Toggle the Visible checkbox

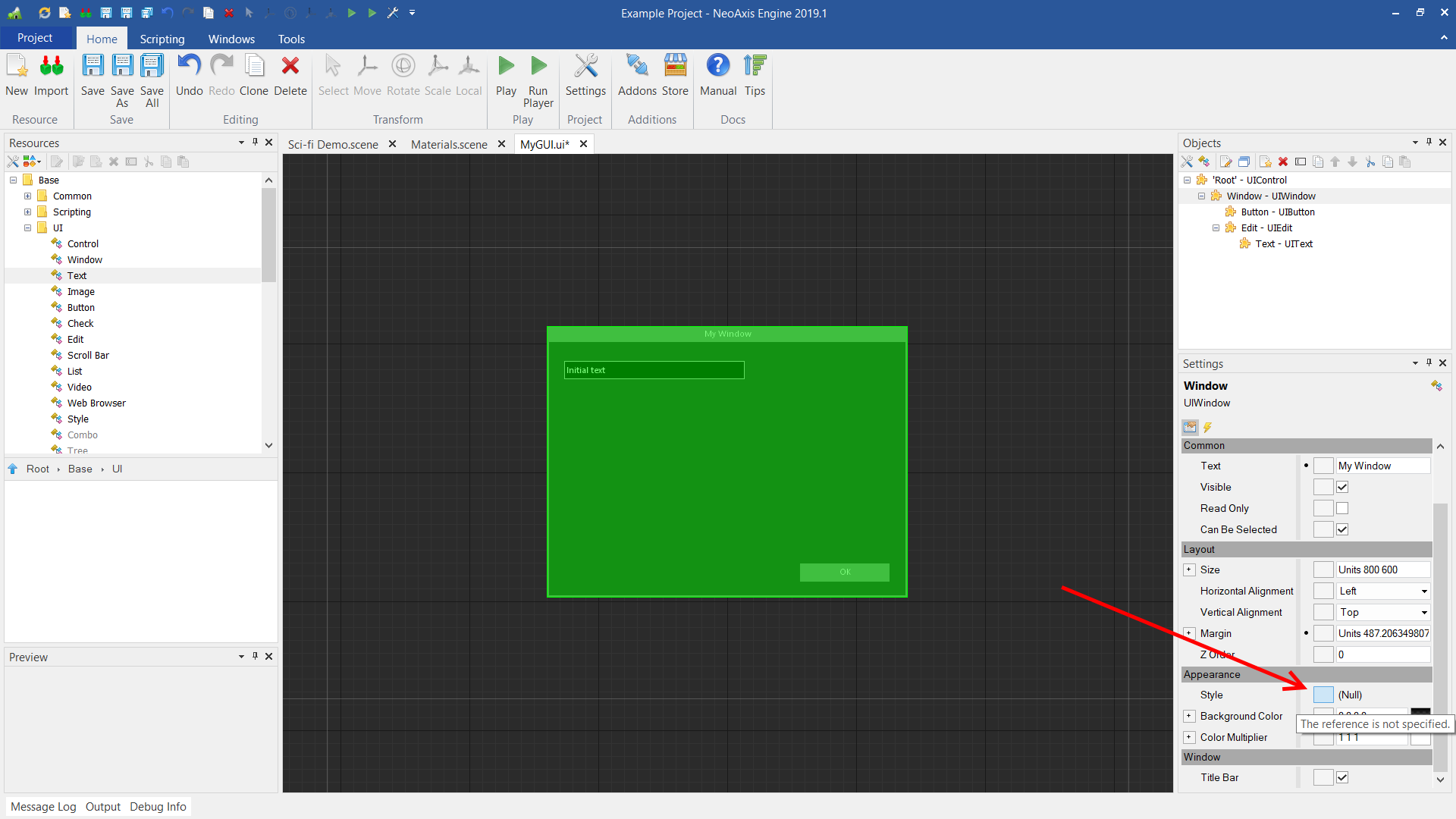point(1342,487)
